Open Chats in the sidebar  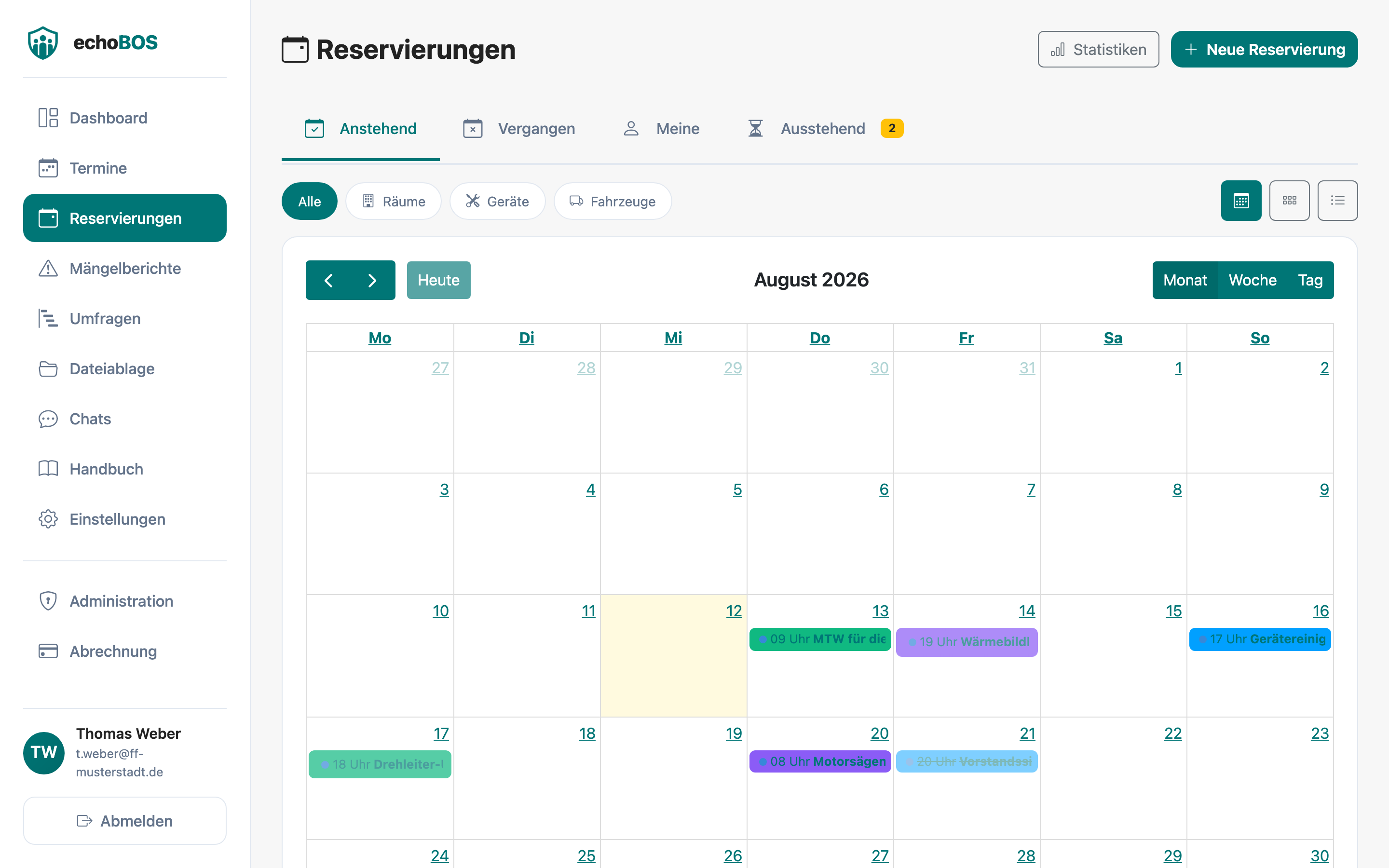(x=124, y=419)
